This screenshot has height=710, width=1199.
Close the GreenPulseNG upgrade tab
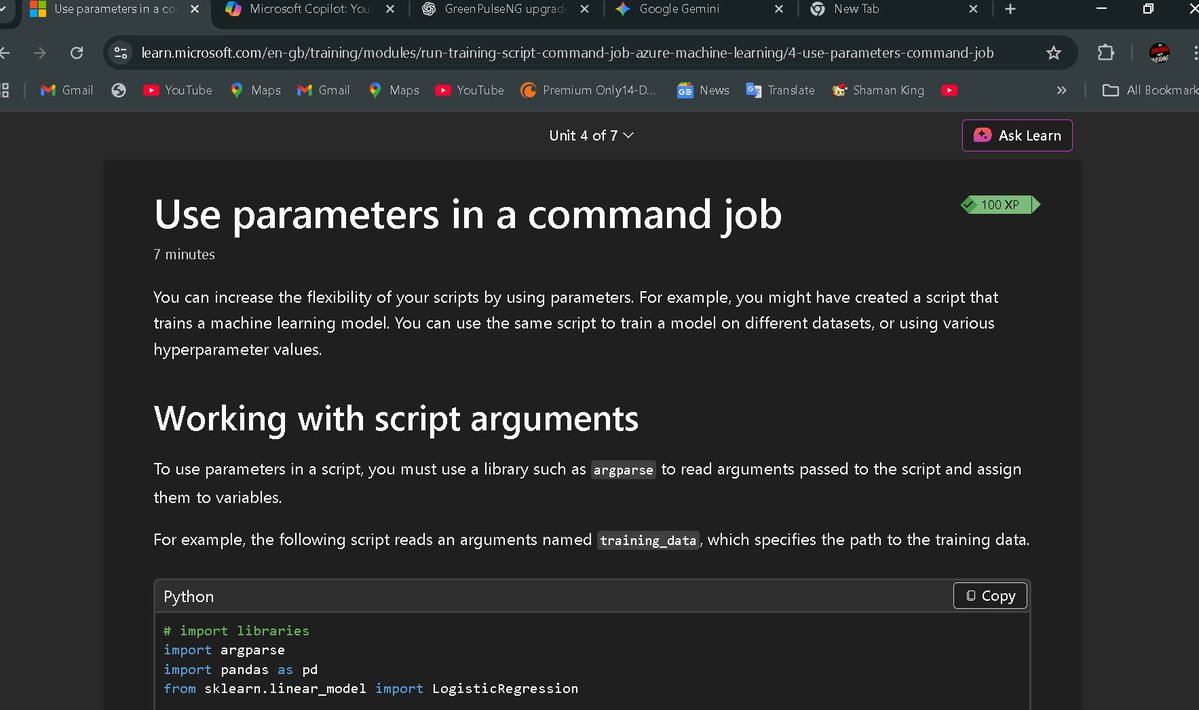584,9
